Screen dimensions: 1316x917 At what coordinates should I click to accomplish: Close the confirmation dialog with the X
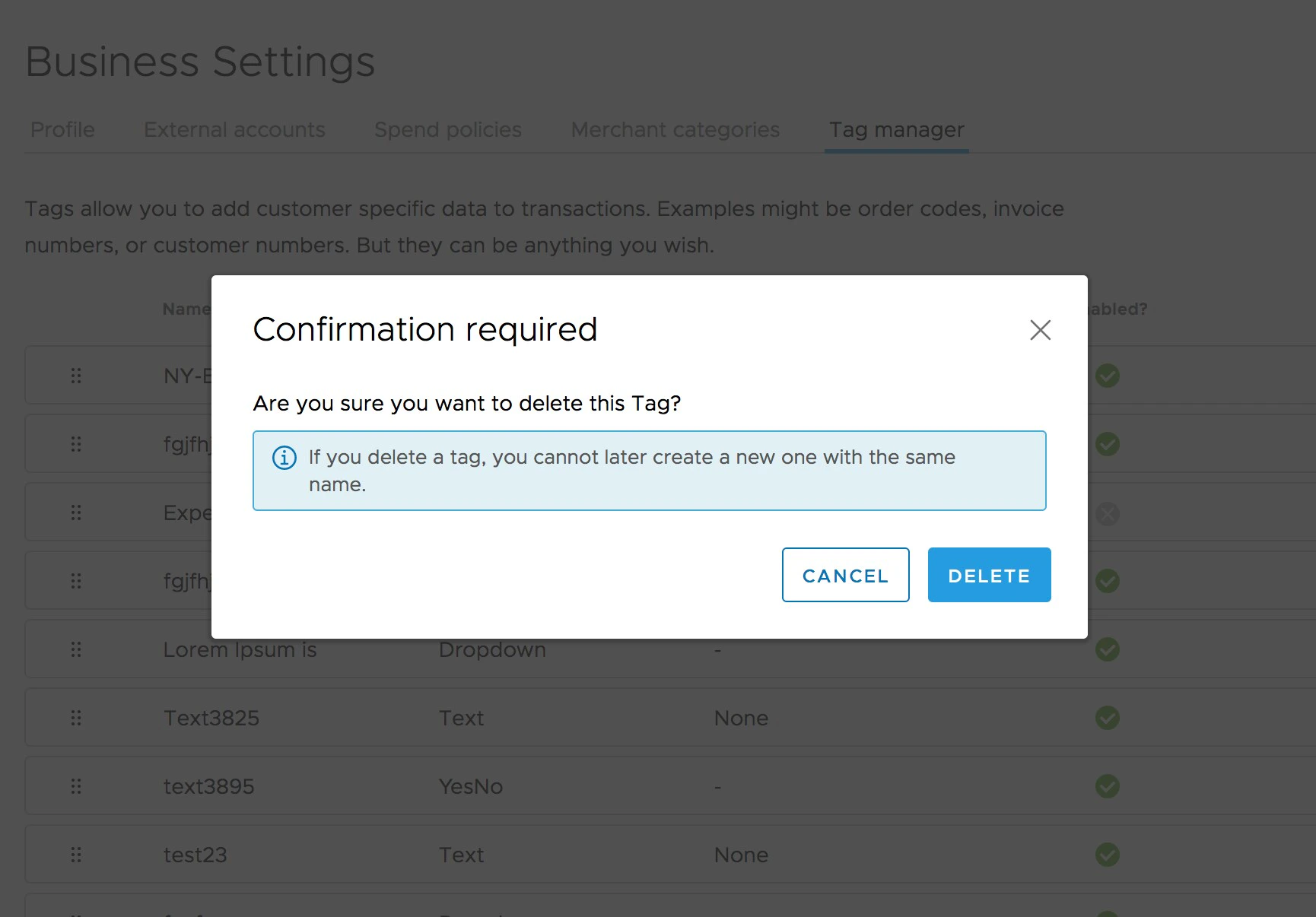point(1040,330)
